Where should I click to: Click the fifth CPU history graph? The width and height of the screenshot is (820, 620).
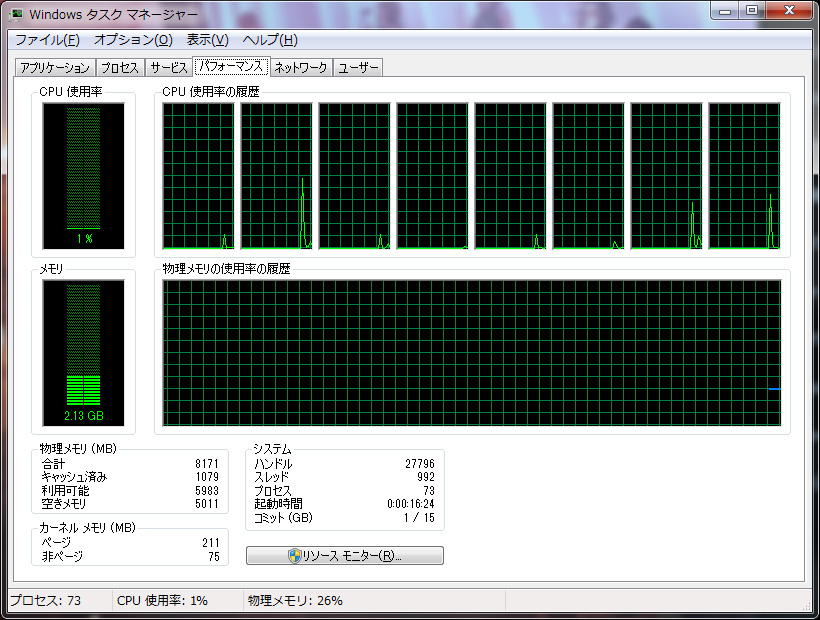[x=510, y=176]
